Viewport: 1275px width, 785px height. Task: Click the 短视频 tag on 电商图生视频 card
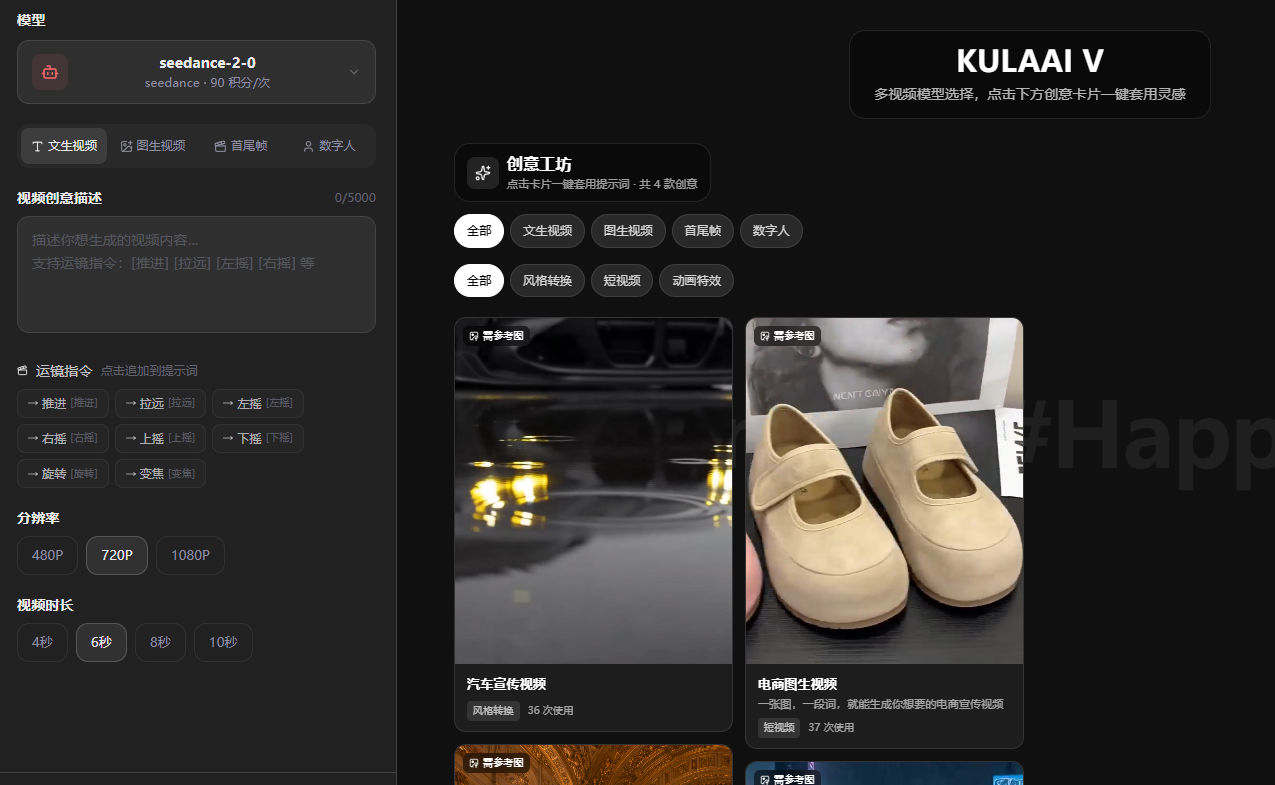click(x=779, y=728)
